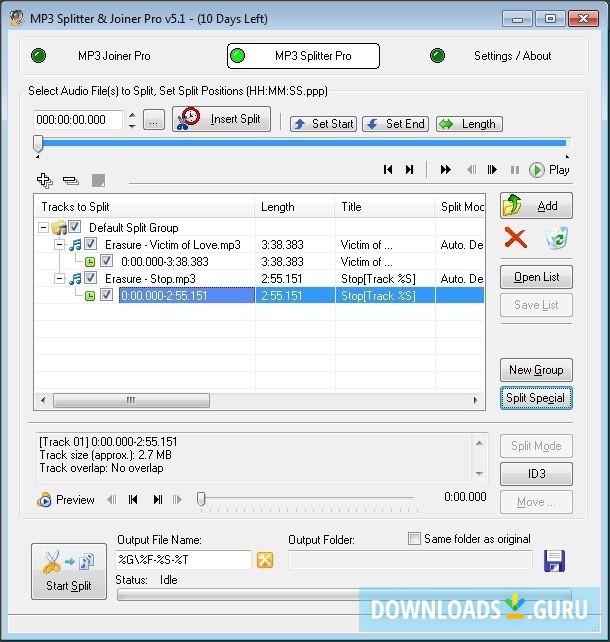Click the Start Split button
This screenshot has width=610, height=642.
69,572
